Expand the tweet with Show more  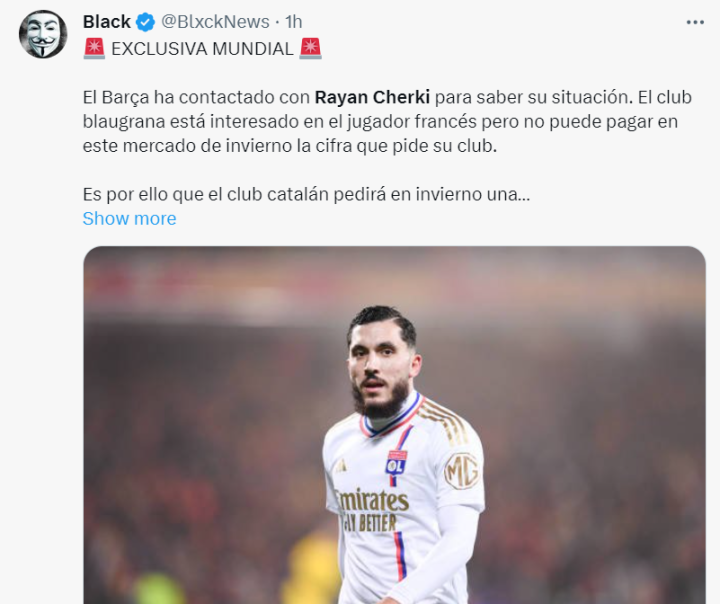coord(129,219)
